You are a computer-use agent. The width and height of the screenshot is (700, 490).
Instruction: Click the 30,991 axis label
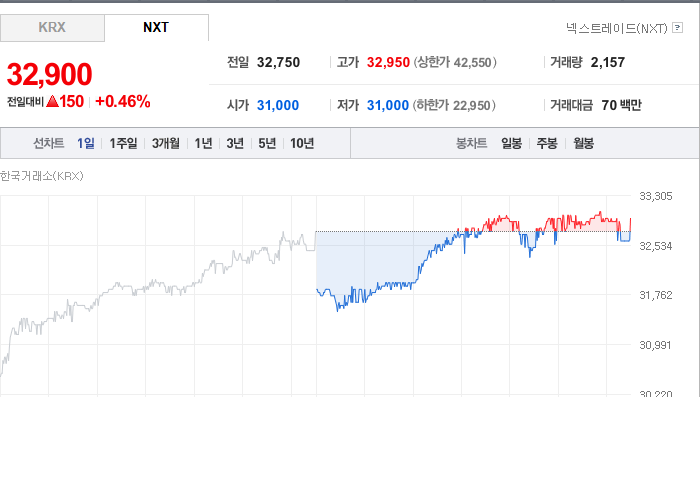(x=655, y=345)
